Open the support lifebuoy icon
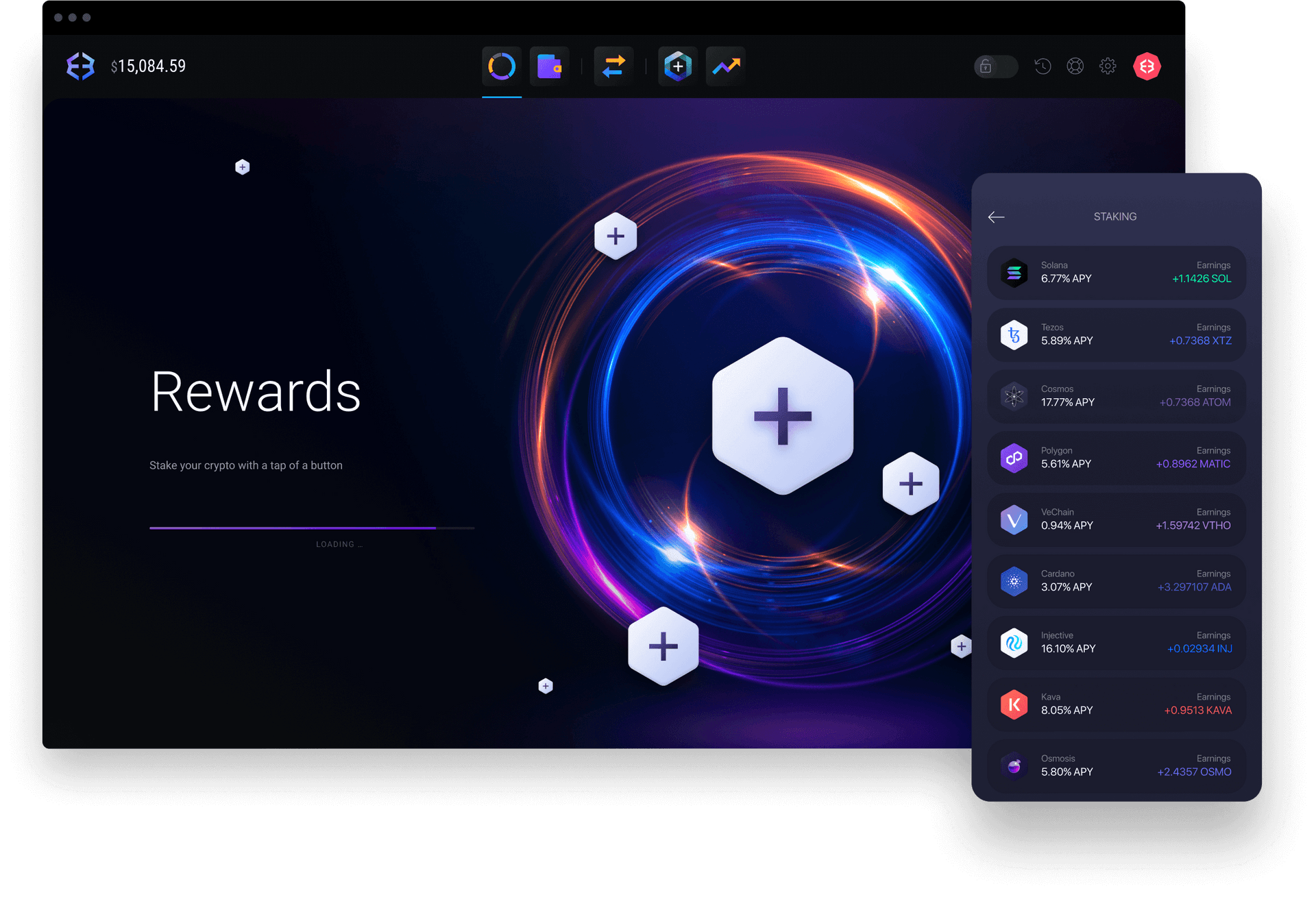The width and height of the screenshot is (1316, 897). (x=1075, y=66)
